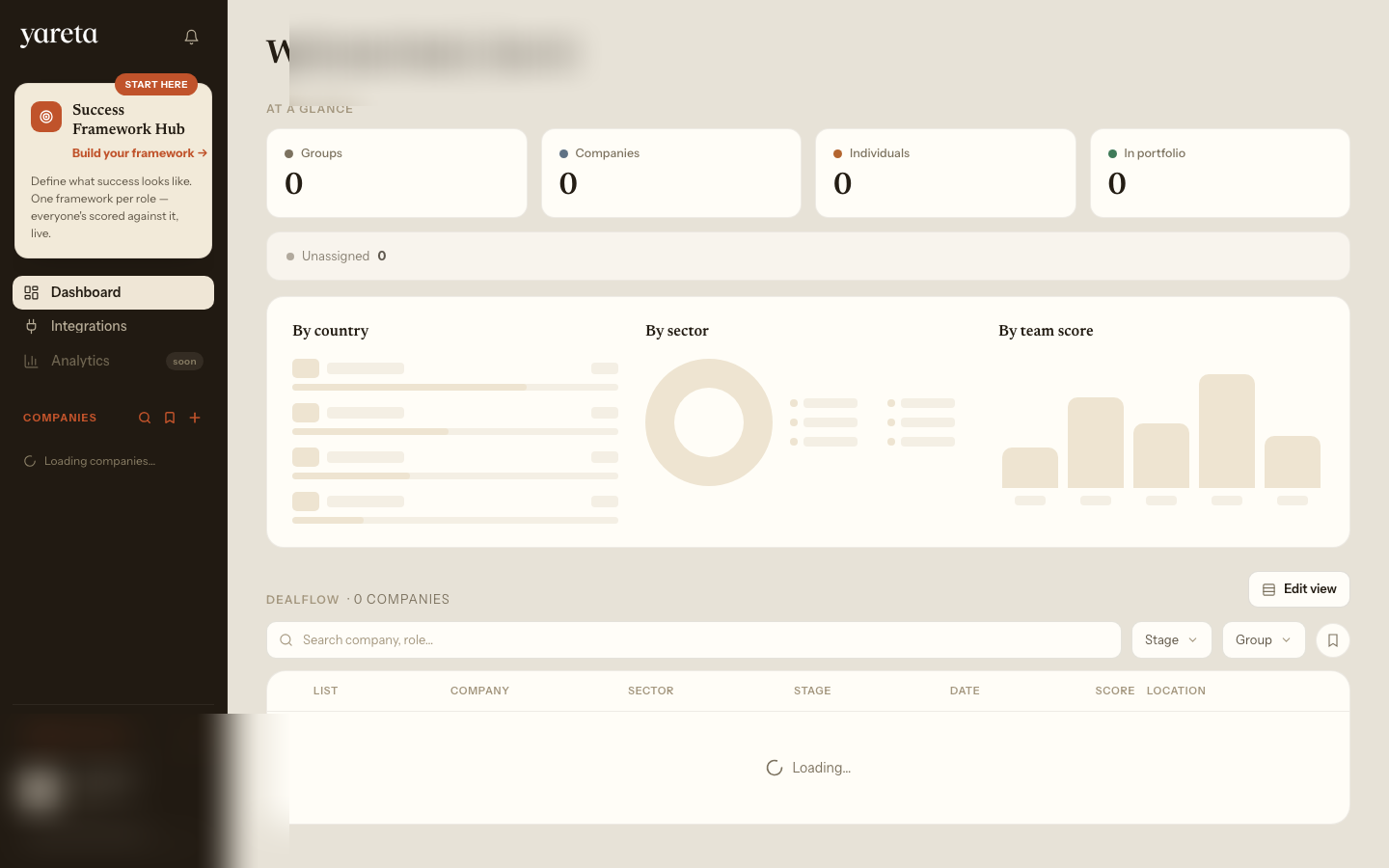
Task: Click the Edit view button
Action: (x=1299, y=589)
